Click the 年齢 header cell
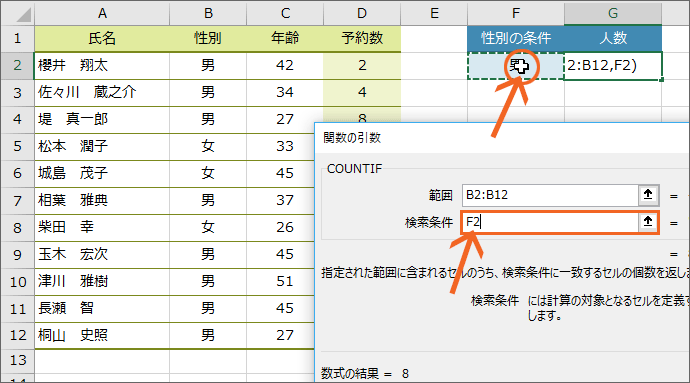 (285, 38)
